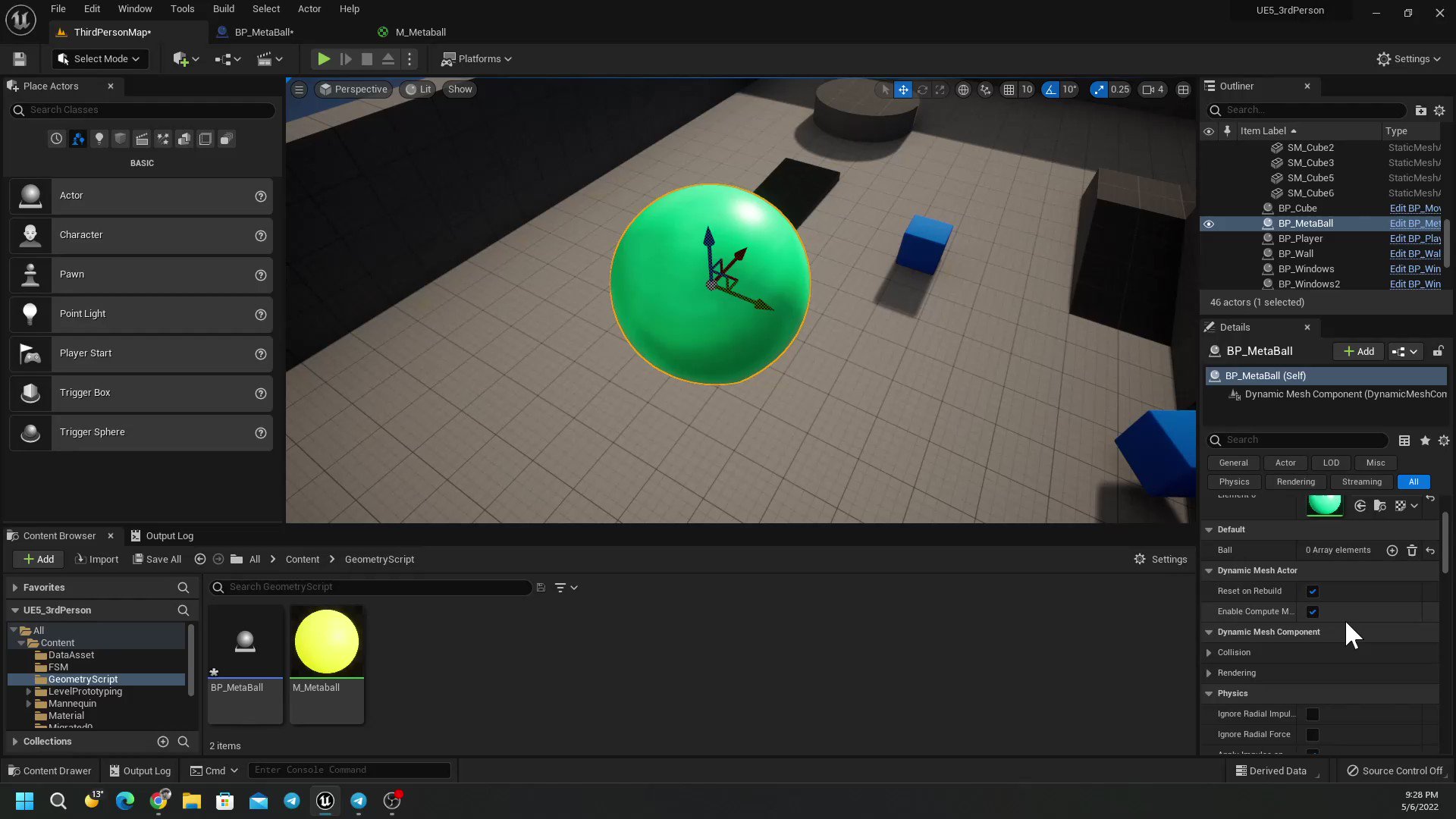This screenshot has width=1456, height=819.
Task: Select the Volumes category in Place Actors
Action: coord(206,139)
